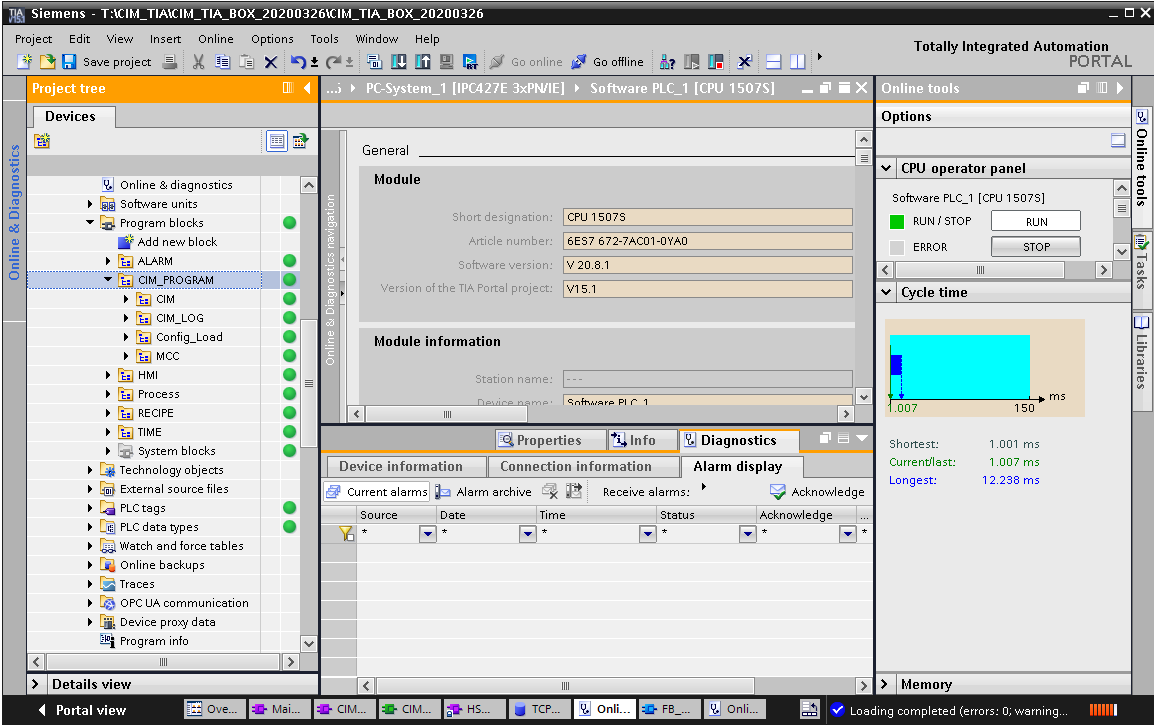Switch to Portal view
1154x725 pixels.
[x=82, y=710]
